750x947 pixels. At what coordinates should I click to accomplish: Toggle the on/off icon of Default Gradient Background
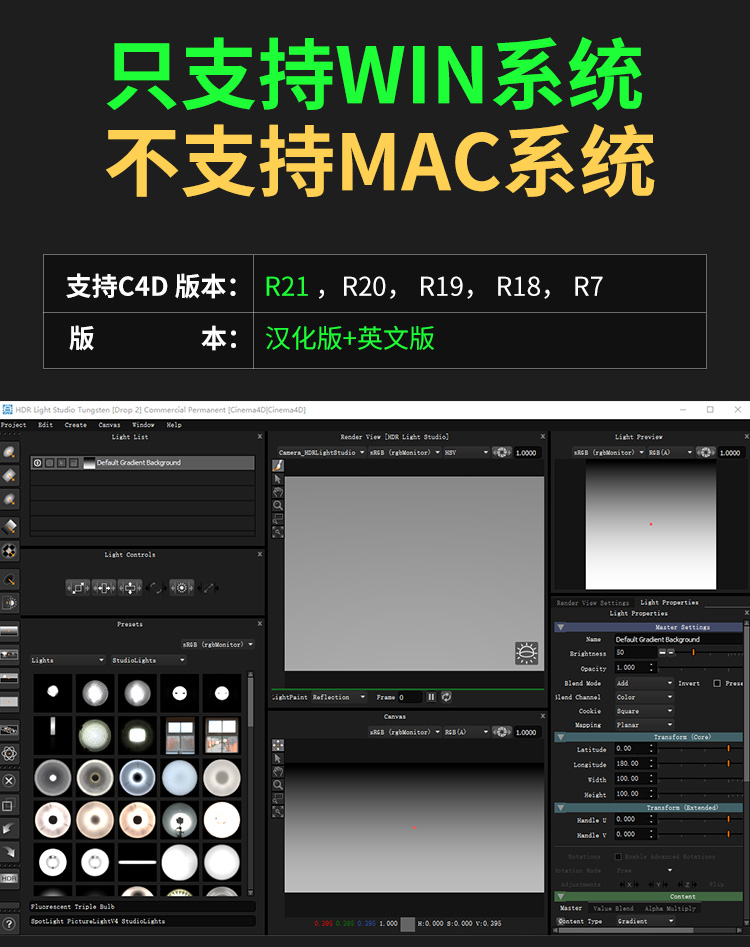tap(37, 463)
